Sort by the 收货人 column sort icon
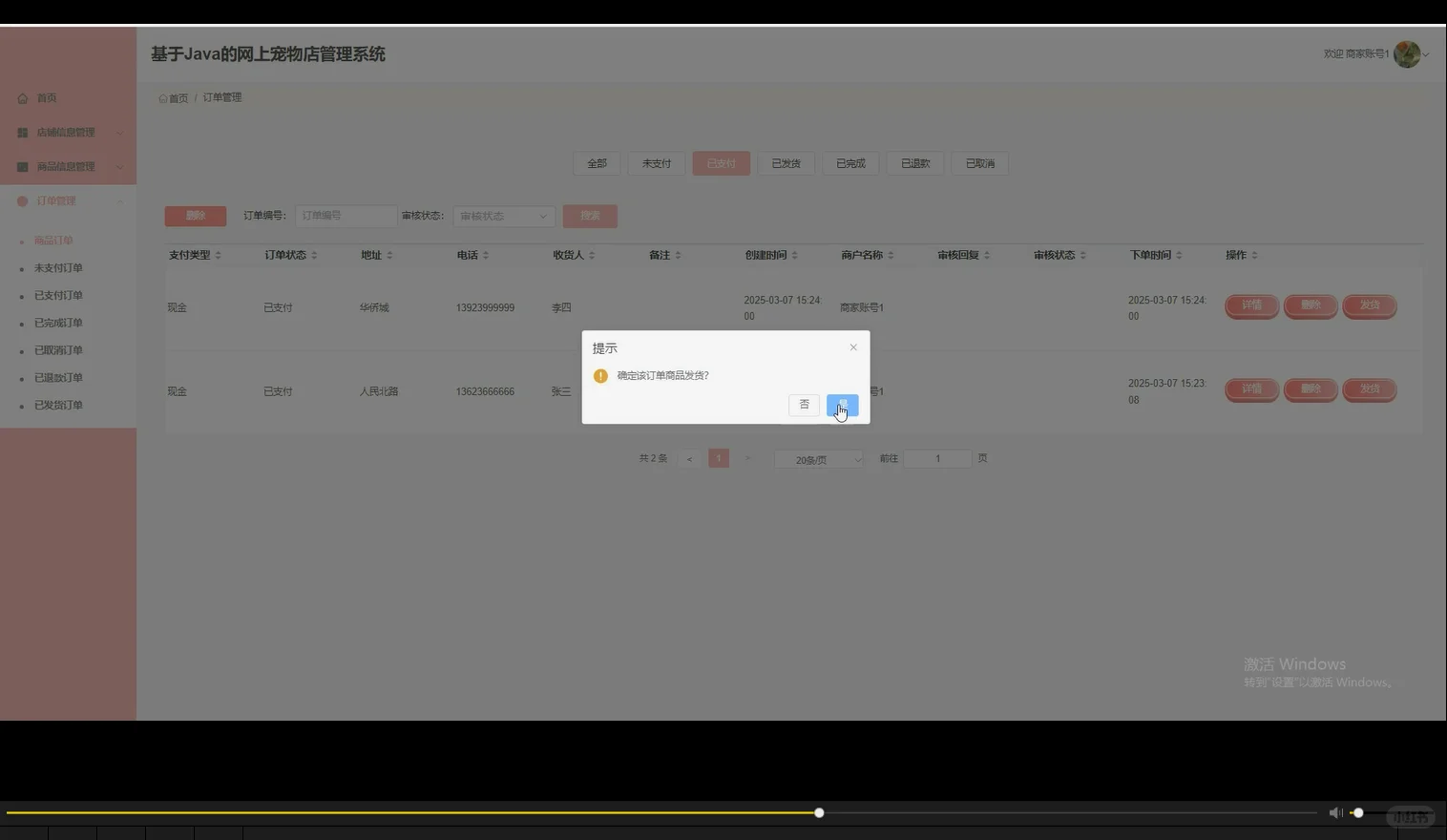This screenshot has width=1447, height=840. [592, 255]
